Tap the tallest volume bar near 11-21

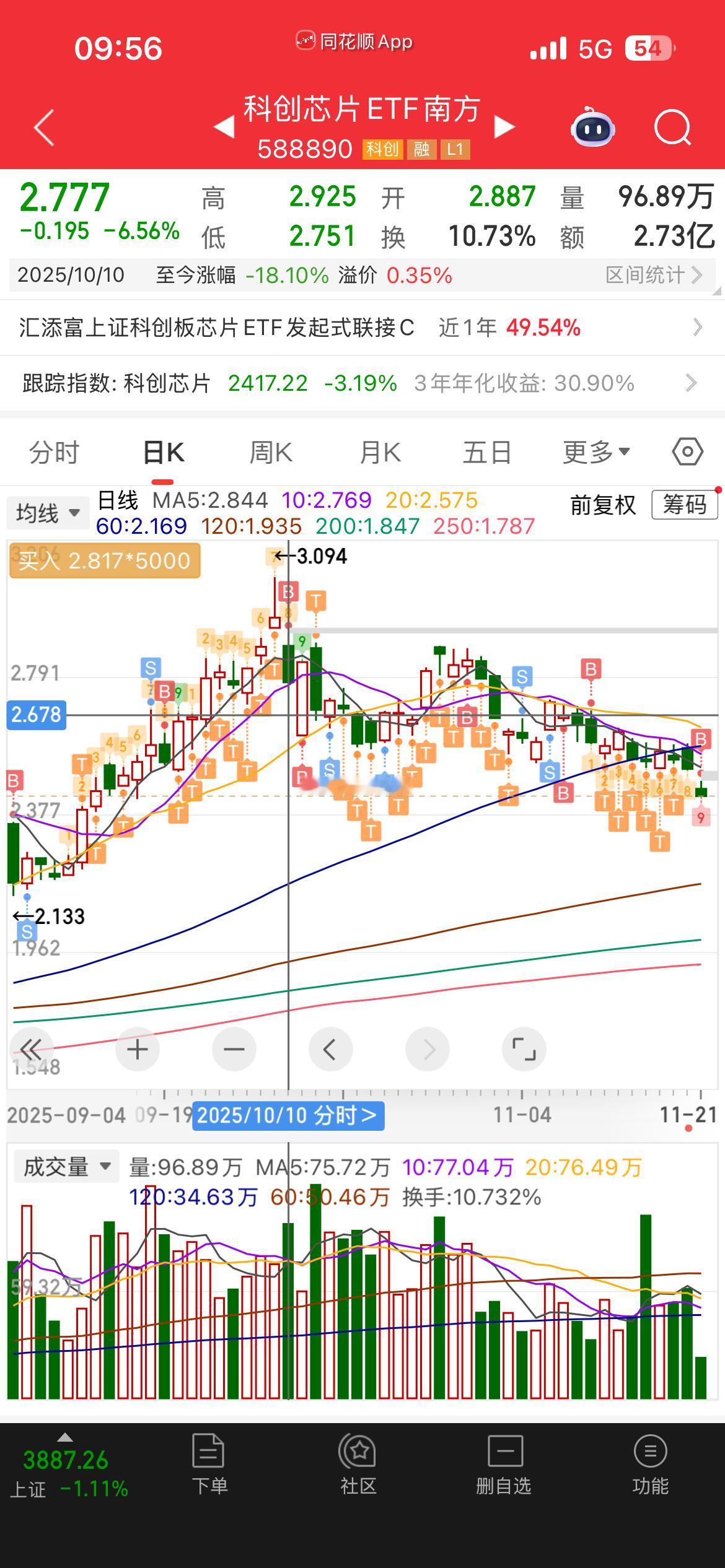[x=646, y=1307]
